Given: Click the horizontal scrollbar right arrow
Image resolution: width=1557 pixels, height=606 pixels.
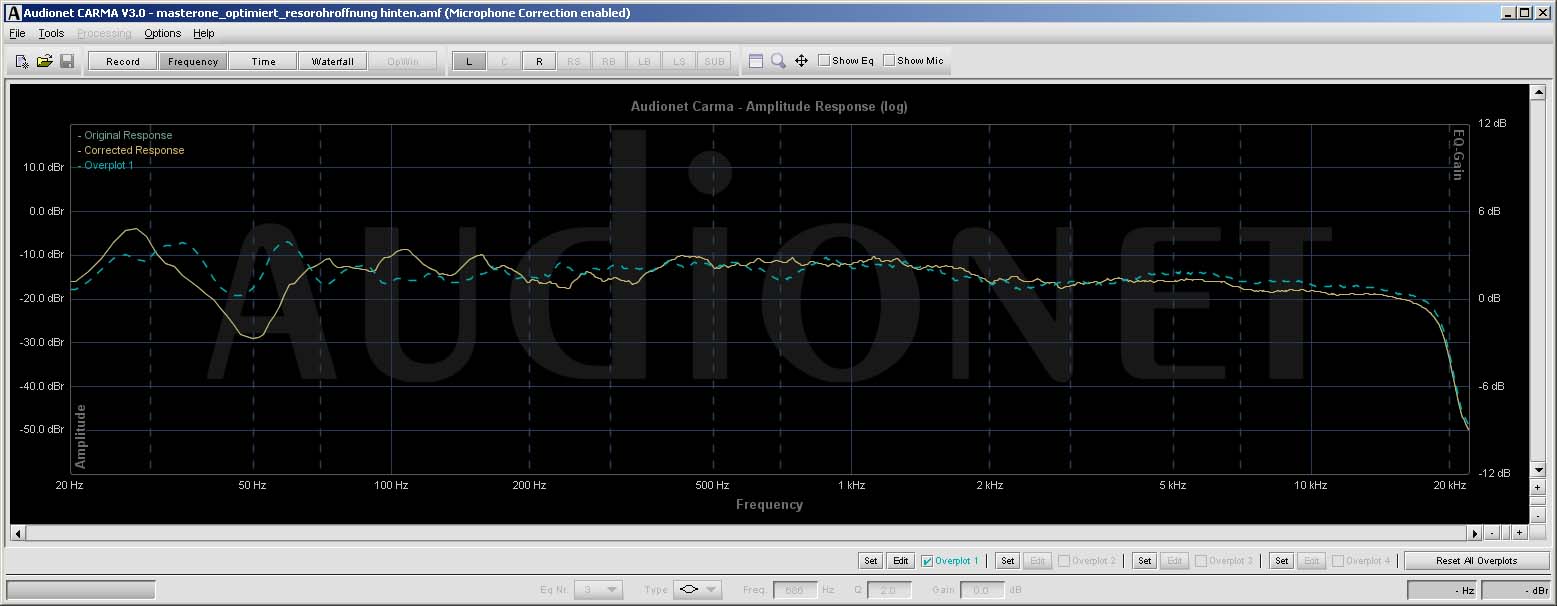Looking at the screenshot, I should click(1474, 533).
